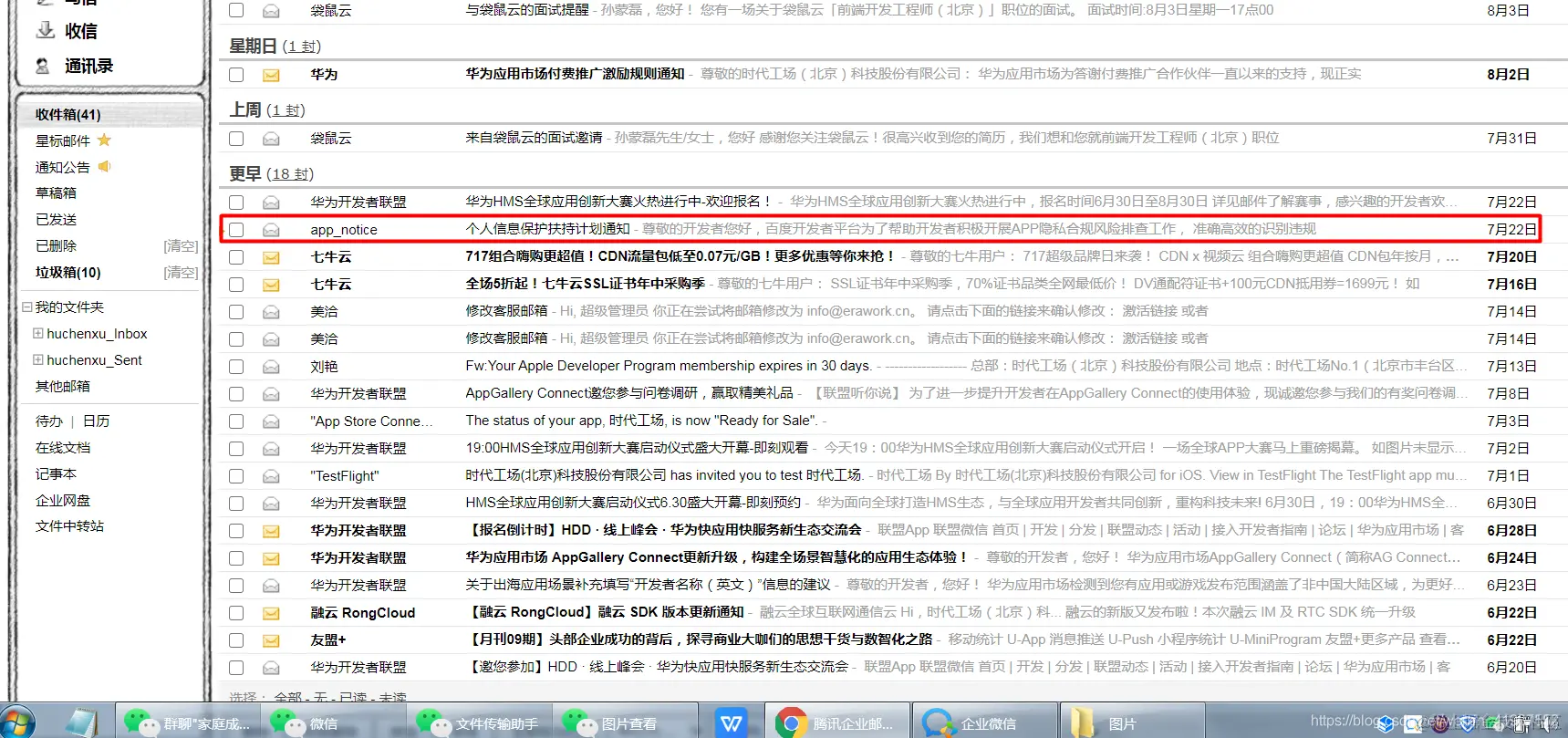Click the speaker icon beside 通知公告
Screen dimensions: 1568x738
coord(104,166)
